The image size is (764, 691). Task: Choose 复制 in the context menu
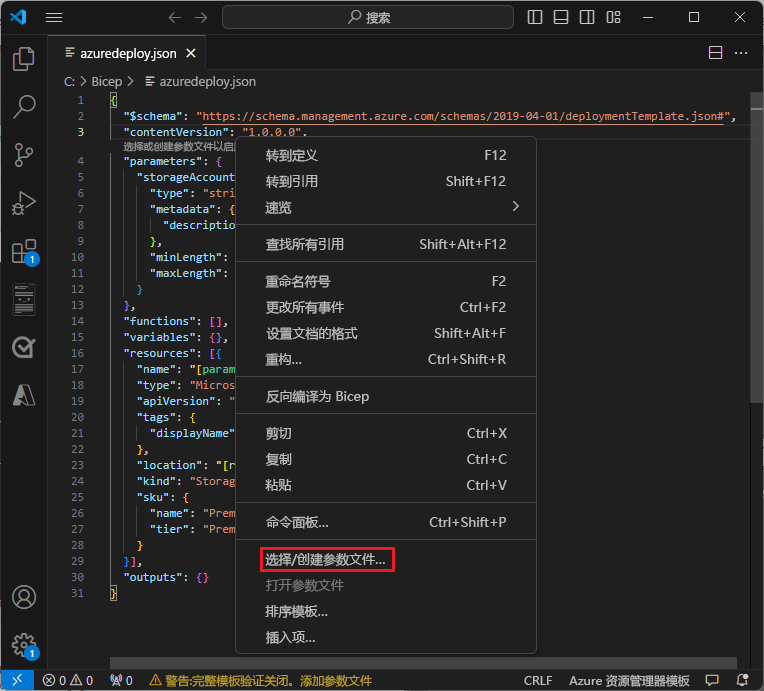click(386, 459)
